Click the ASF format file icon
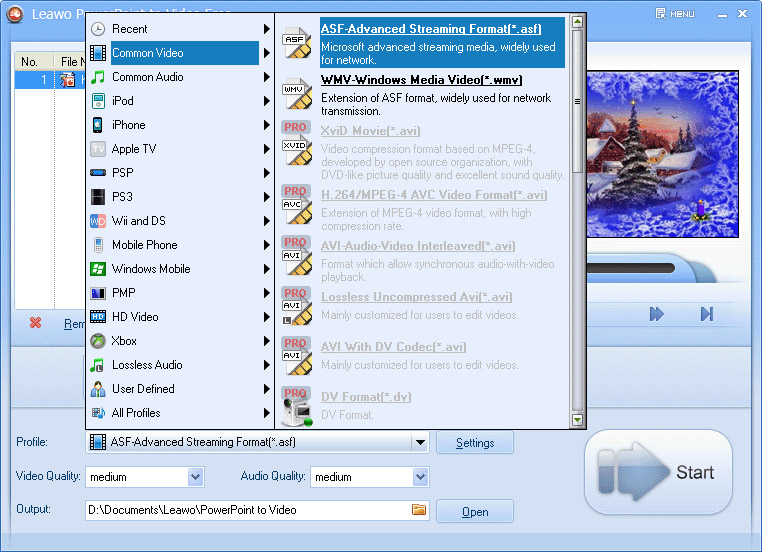762x552 pixels. tap(297, 43)
